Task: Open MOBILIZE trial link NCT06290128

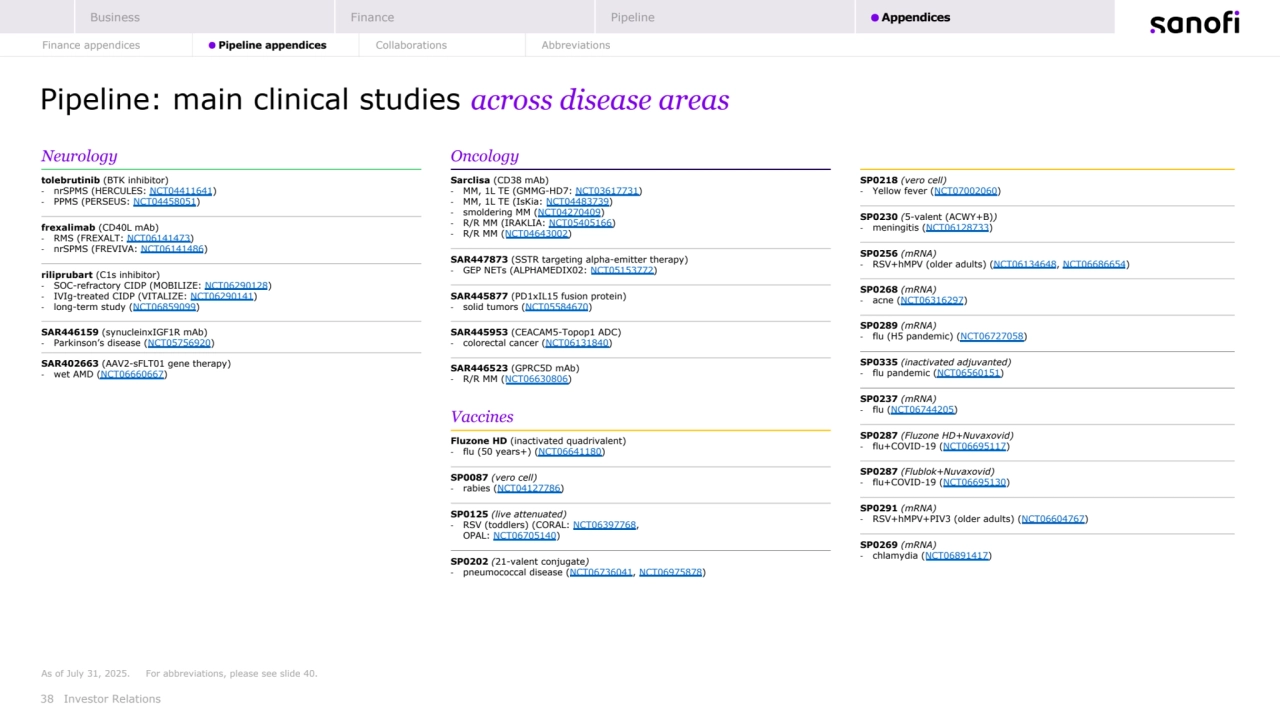Action: click(236, 286)
